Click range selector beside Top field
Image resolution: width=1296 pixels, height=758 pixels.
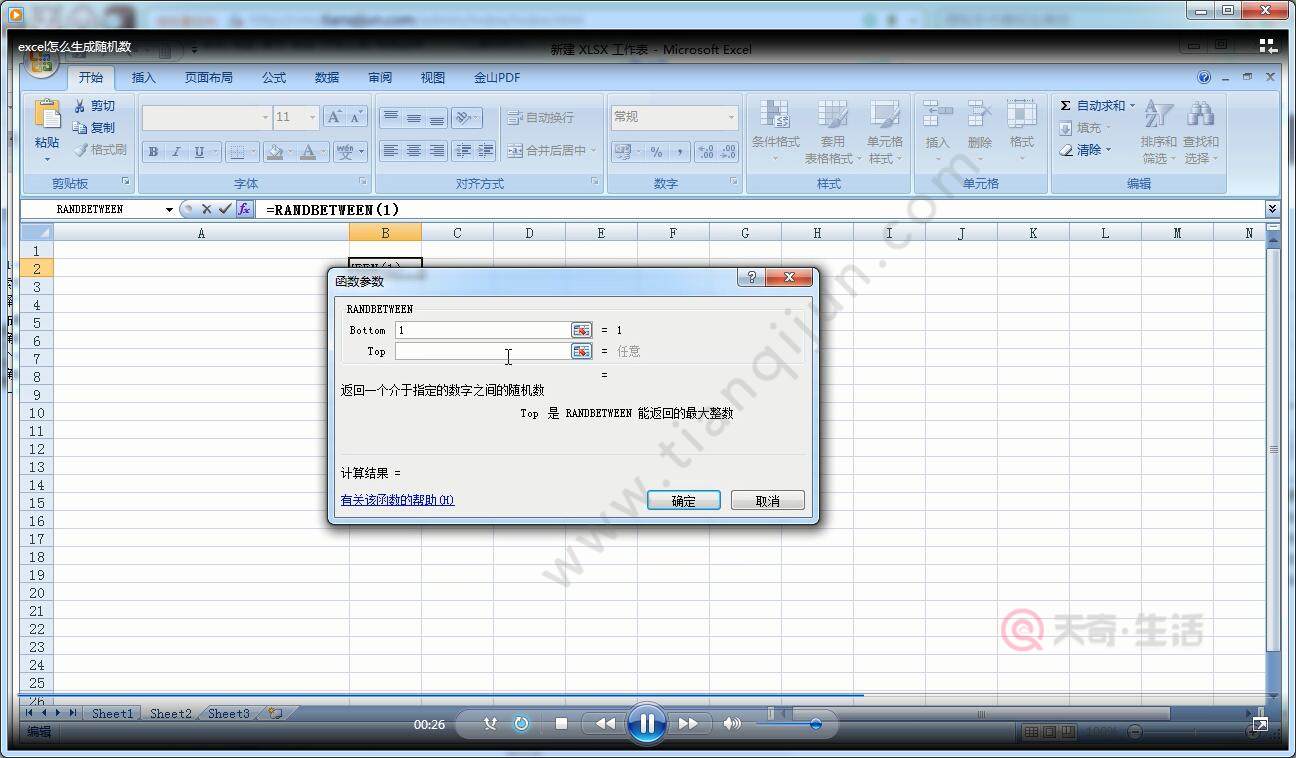pyautogui.click(x=581, y=351)
